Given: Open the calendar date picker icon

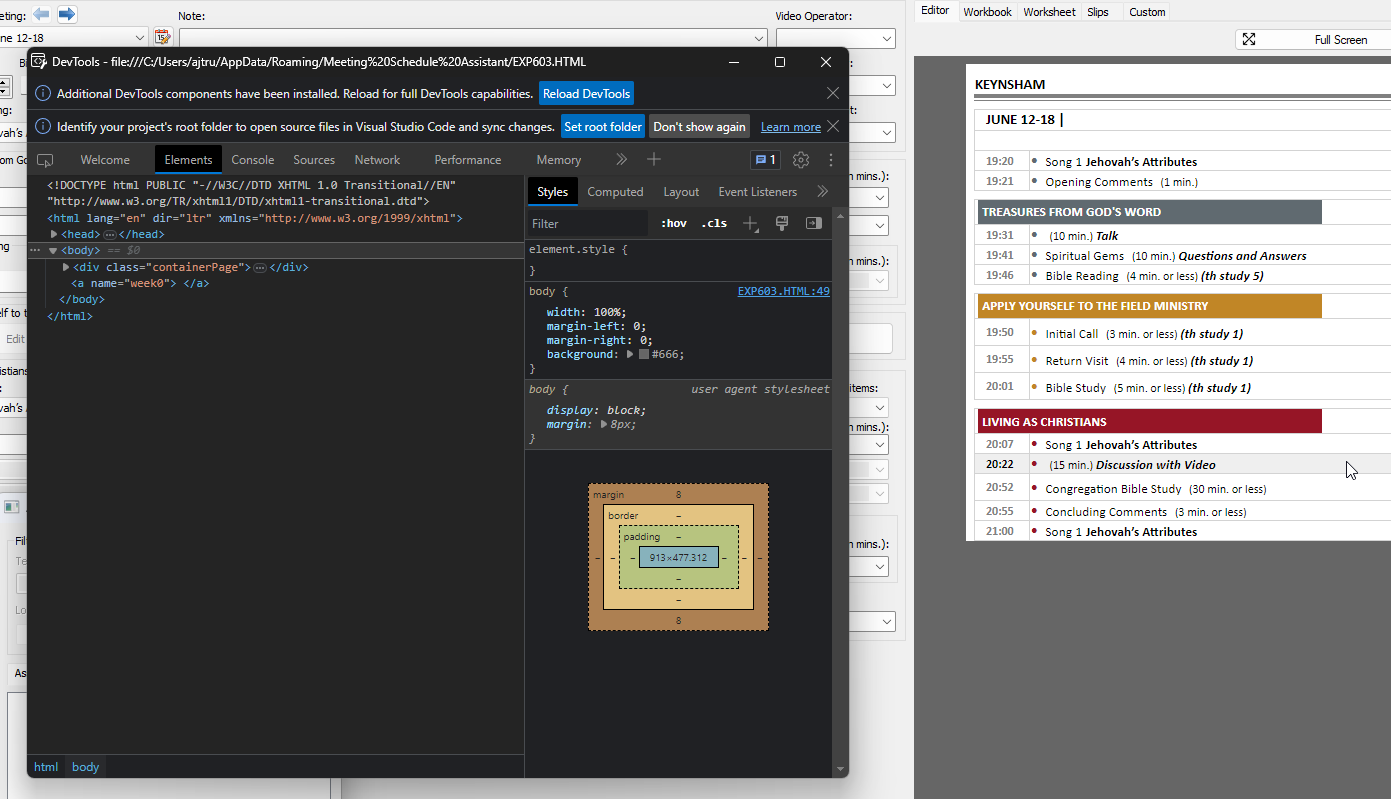Looking at the screenshot, I should coord(163,36).
